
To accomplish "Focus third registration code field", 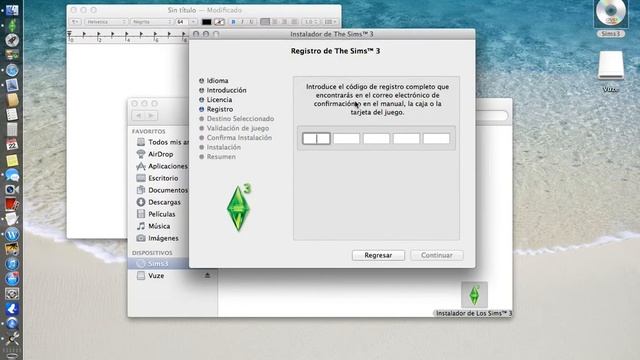I will point(376,138).
